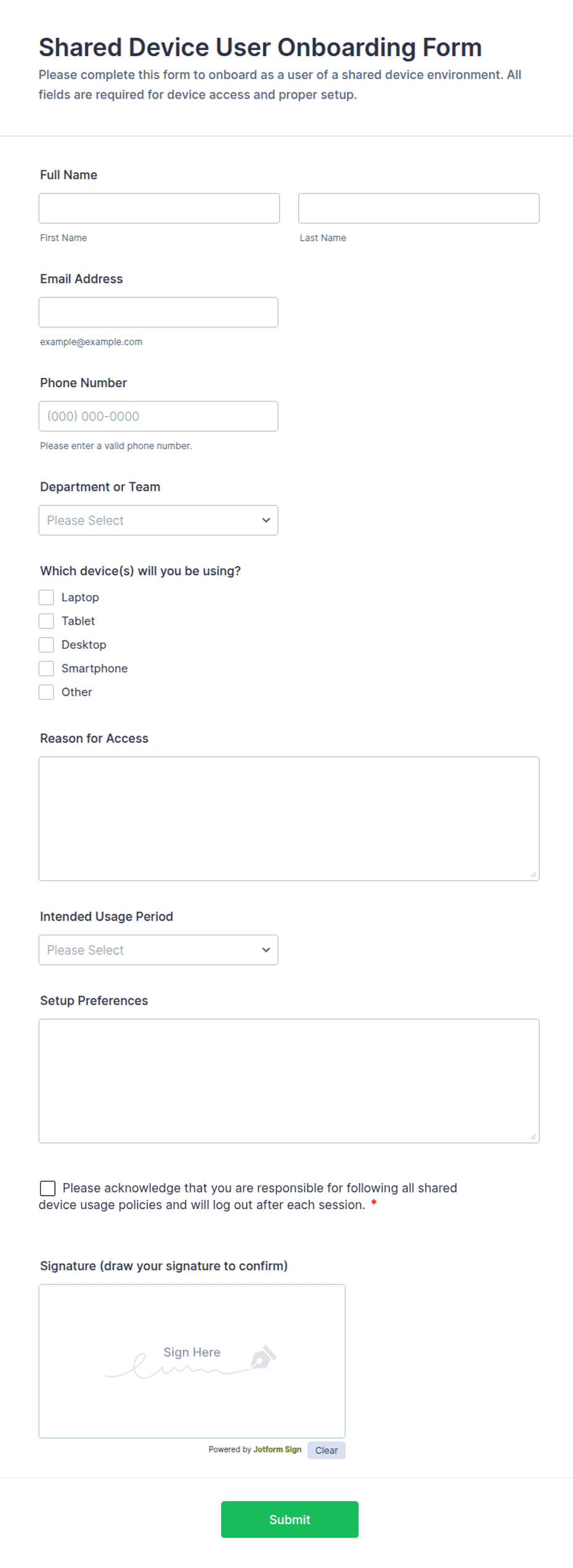
Task: Open the Jotform Sign link
Action: pos(277,1450)
